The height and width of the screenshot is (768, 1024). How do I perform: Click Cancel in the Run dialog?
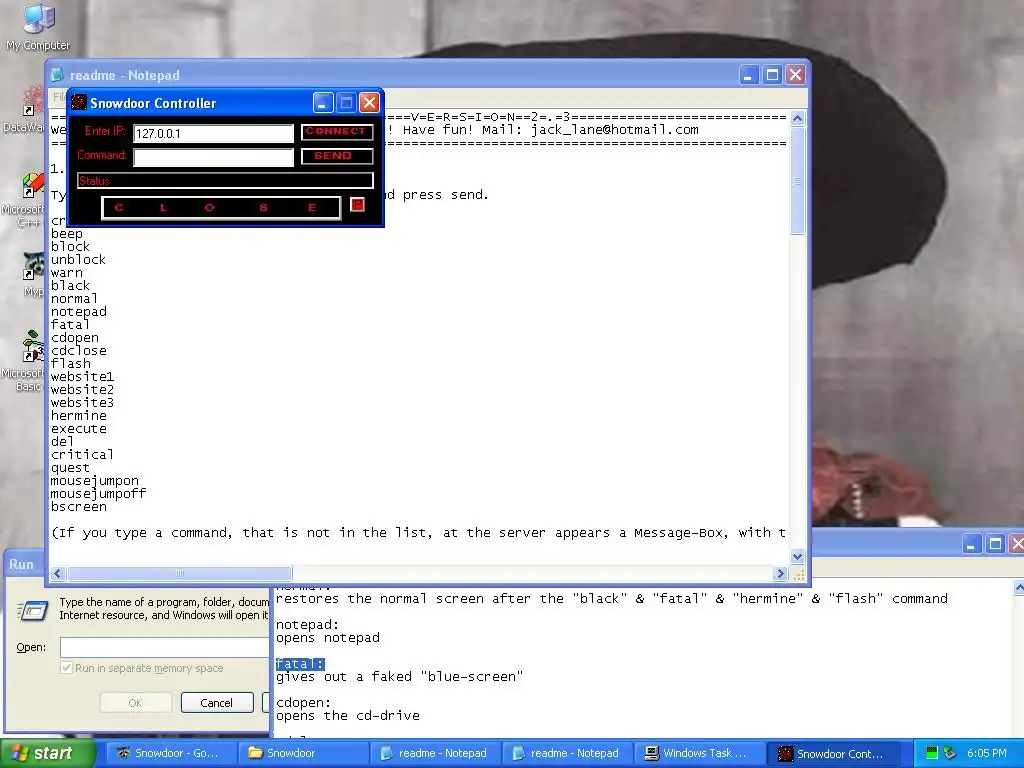[217, 703]
